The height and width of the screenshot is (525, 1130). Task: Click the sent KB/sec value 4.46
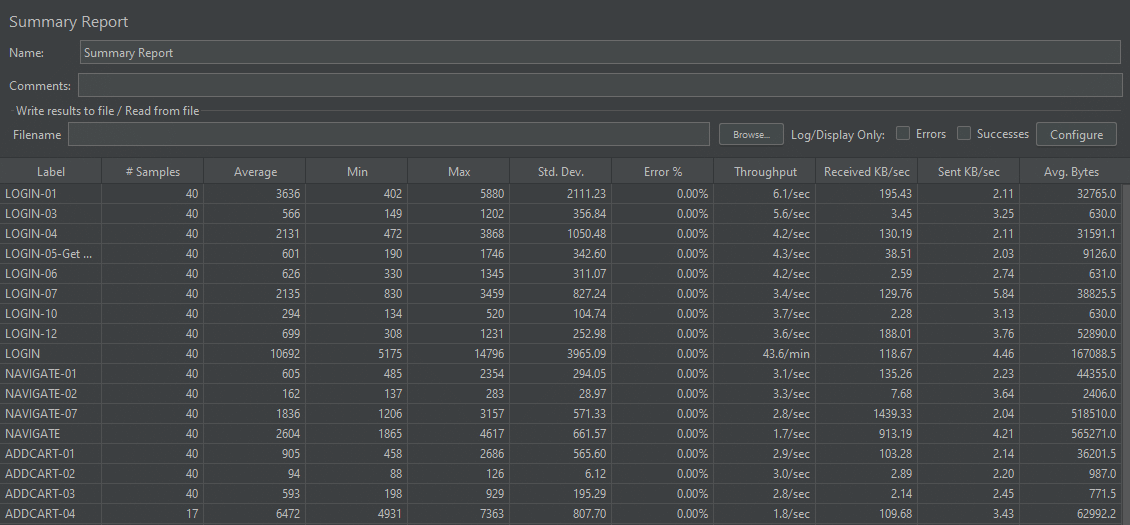click(x=1001, y=354)
